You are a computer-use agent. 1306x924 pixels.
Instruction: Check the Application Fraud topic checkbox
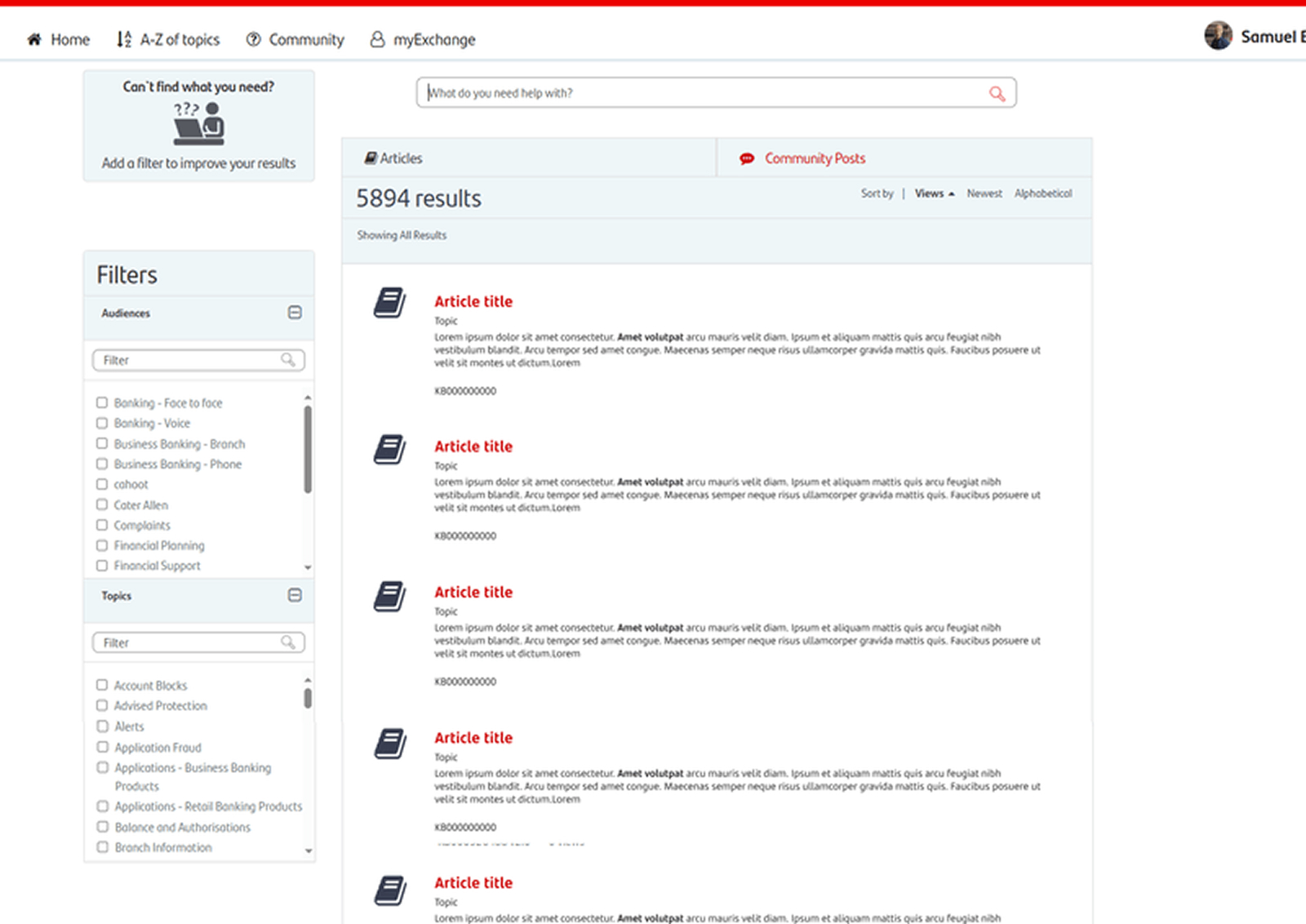click(x=102, y=747)
